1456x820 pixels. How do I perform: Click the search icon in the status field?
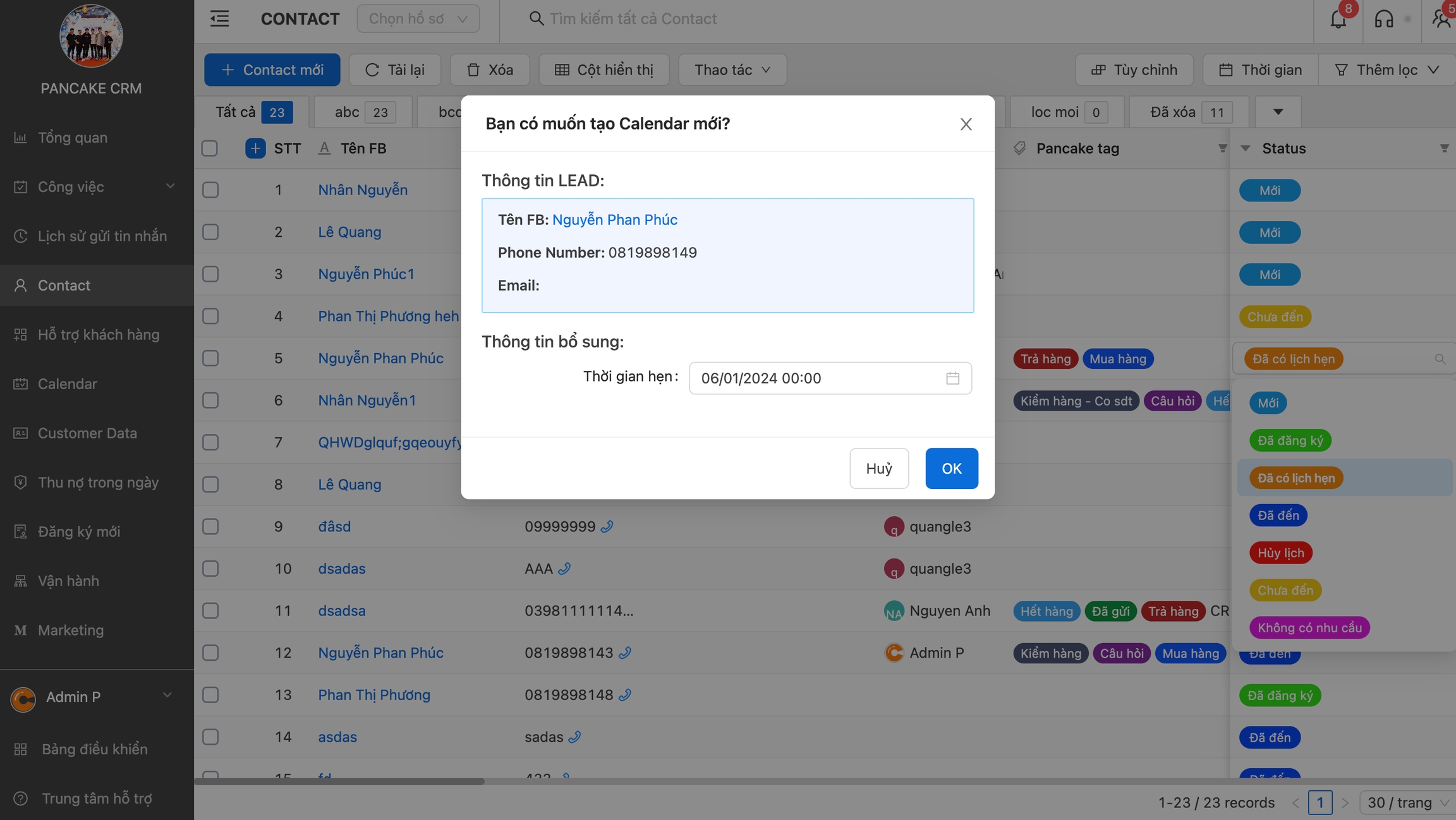coord(1440,359)
